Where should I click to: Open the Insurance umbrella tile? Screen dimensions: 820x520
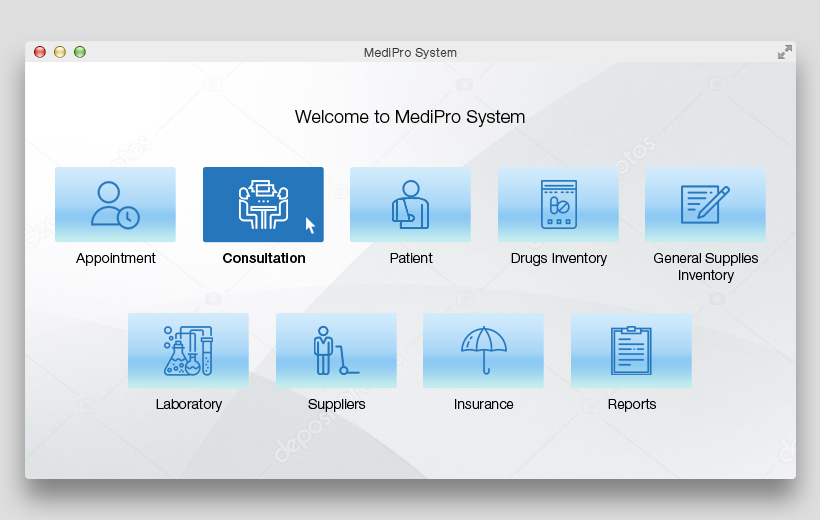coord(483,351)
